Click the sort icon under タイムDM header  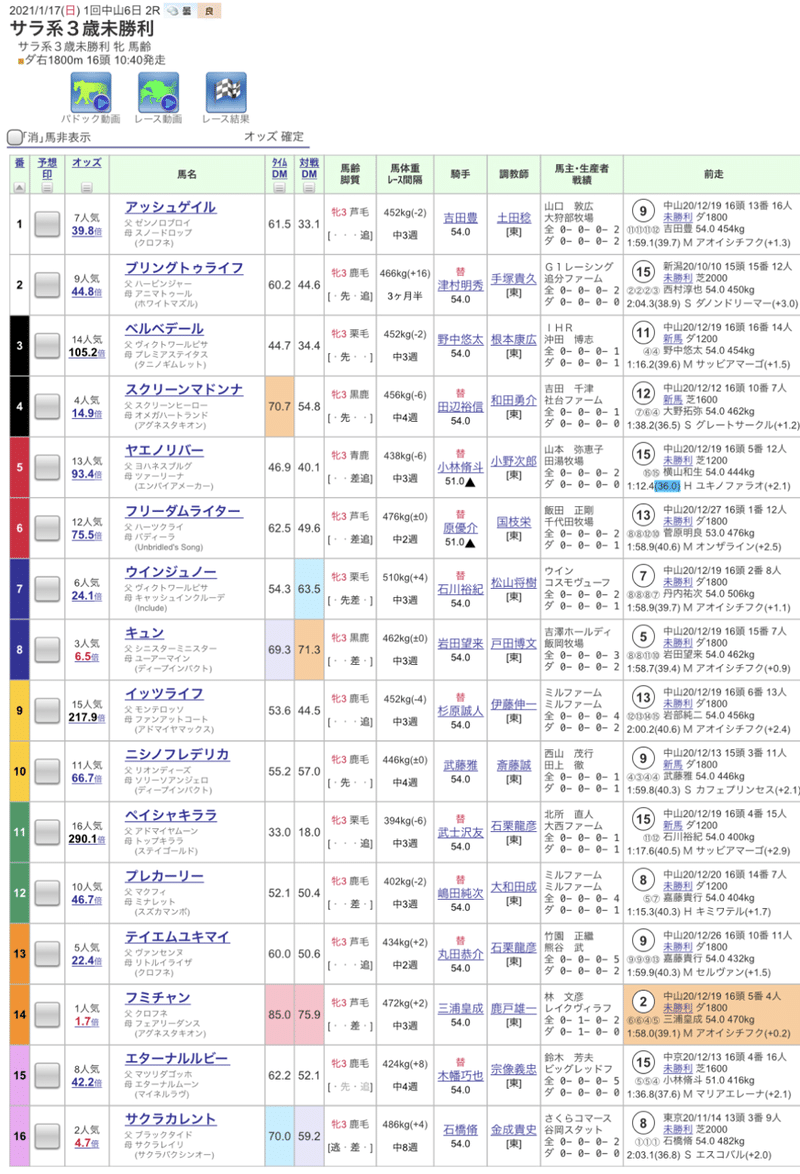tap(279, 187)
